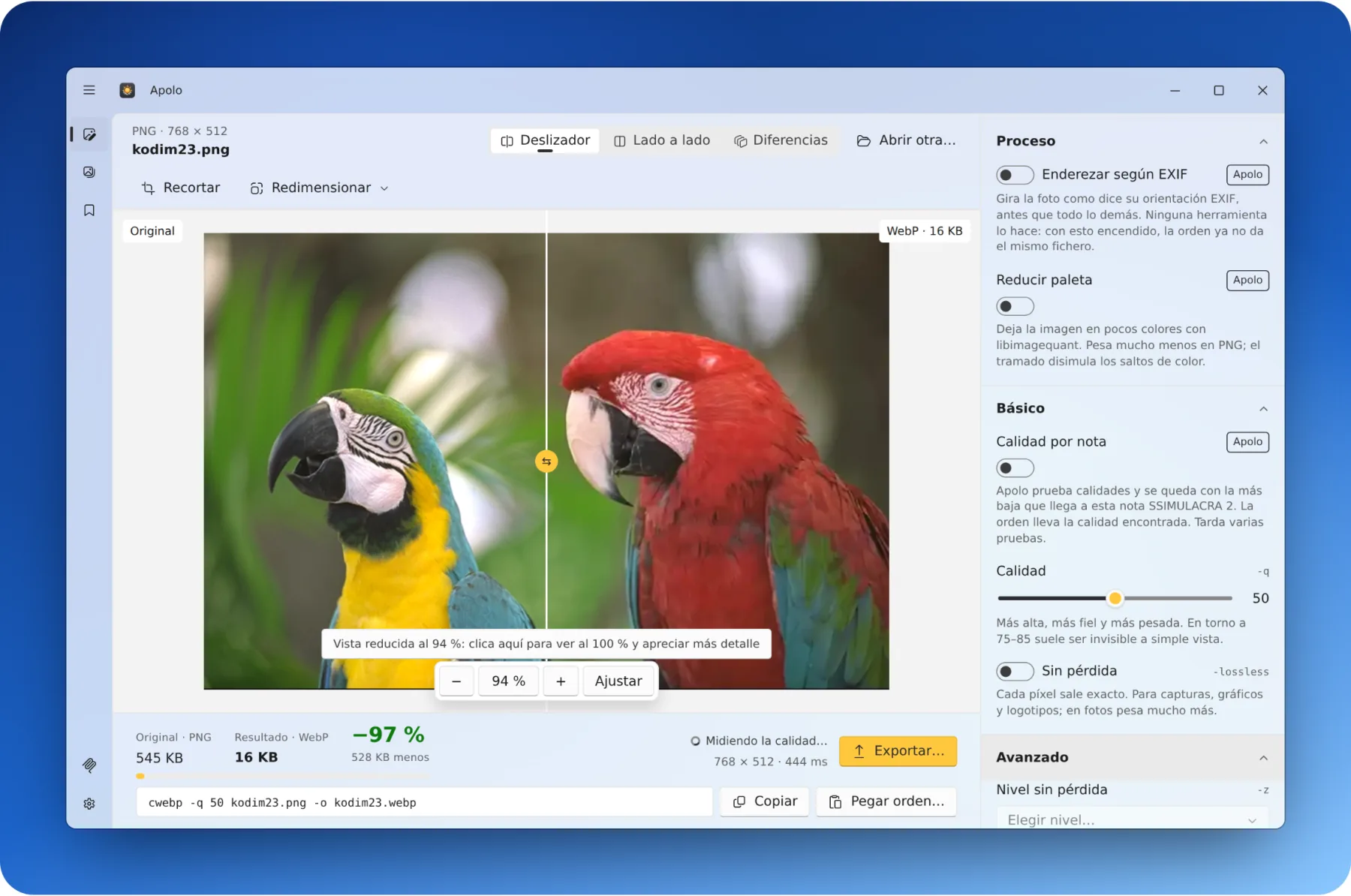Image resolution: width=1351 pixels, height=896 pixels.
Task: Click the 'WebP · 16 KB' label
Action: (925, 231)
